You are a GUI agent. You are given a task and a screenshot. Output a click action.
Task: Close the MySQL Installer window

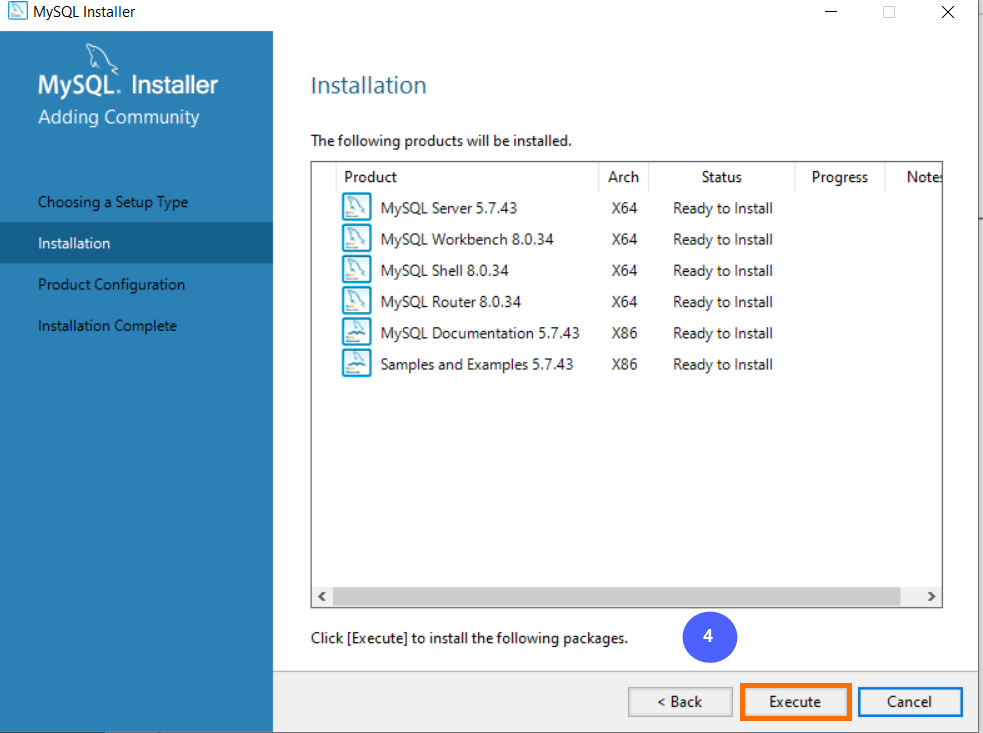pos(948,12)
